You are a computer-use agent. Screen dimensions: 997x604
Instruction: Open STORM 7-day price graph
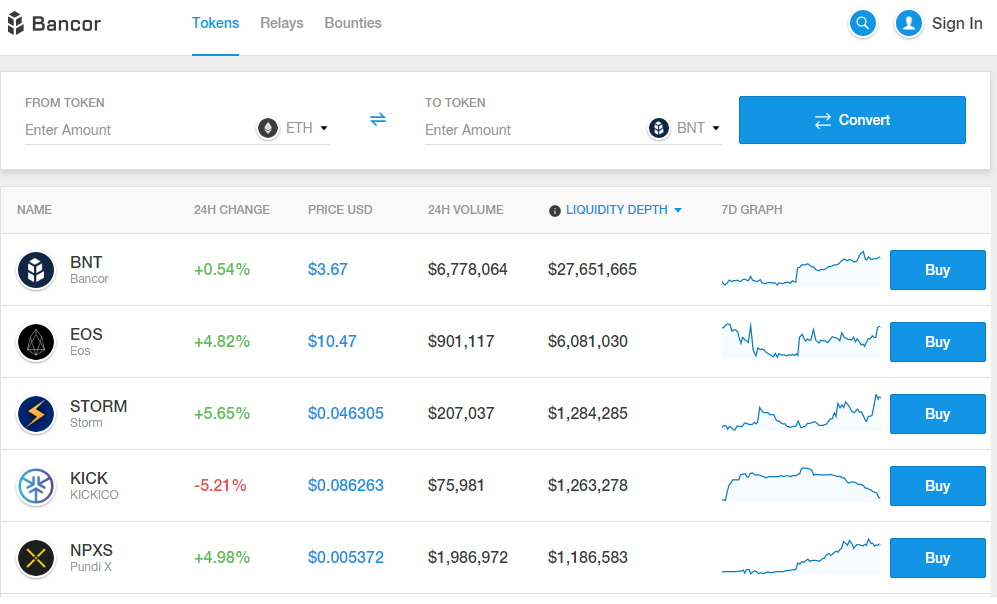pyautogui.click(x=801, y=413)
